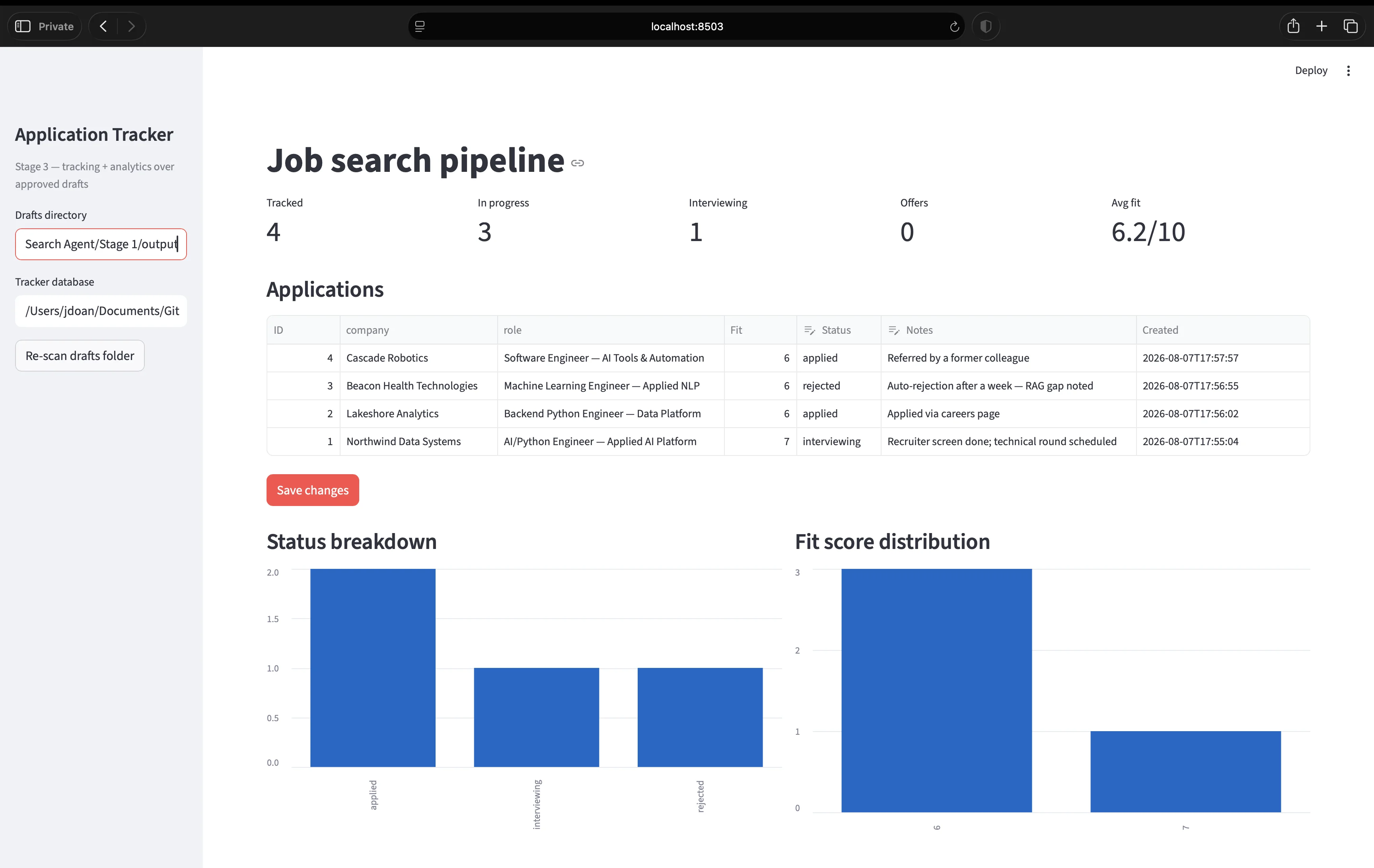Open the privacy shield icon
Screen dimensions: 1374x868
(985, 26)
